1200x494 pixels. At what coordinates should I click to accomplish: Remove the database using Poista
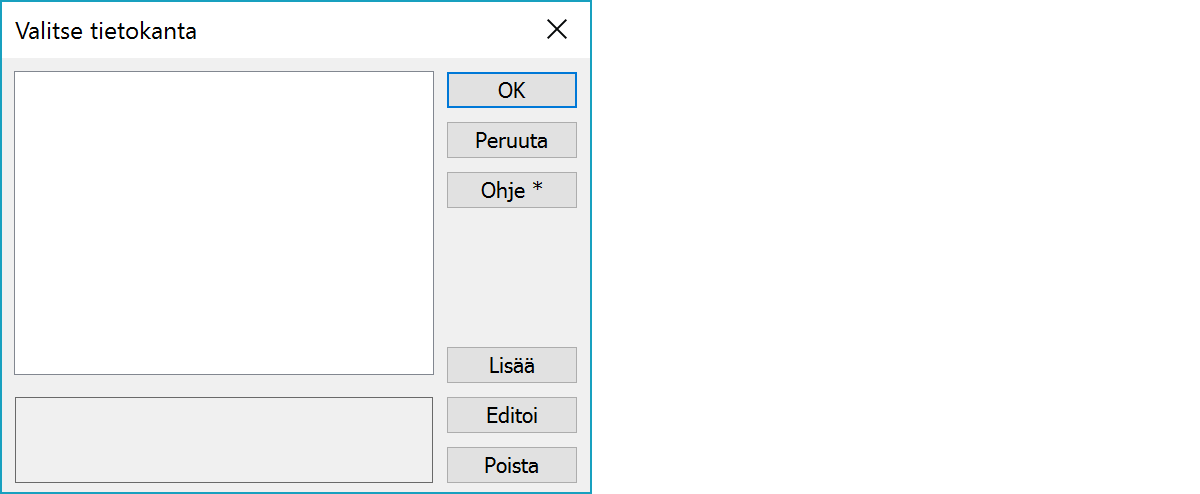[x=511, y=465]
